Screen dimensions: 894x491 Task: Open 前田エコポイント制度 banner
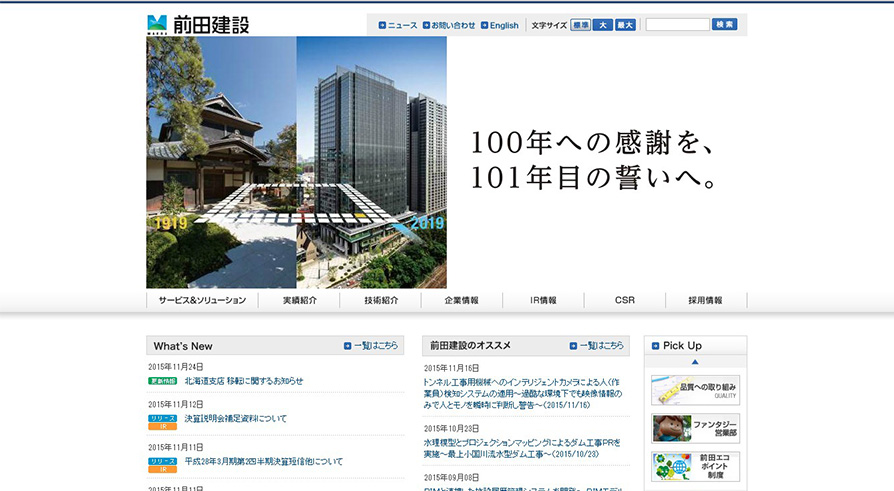pyautogui.click(x=696, y=466)
